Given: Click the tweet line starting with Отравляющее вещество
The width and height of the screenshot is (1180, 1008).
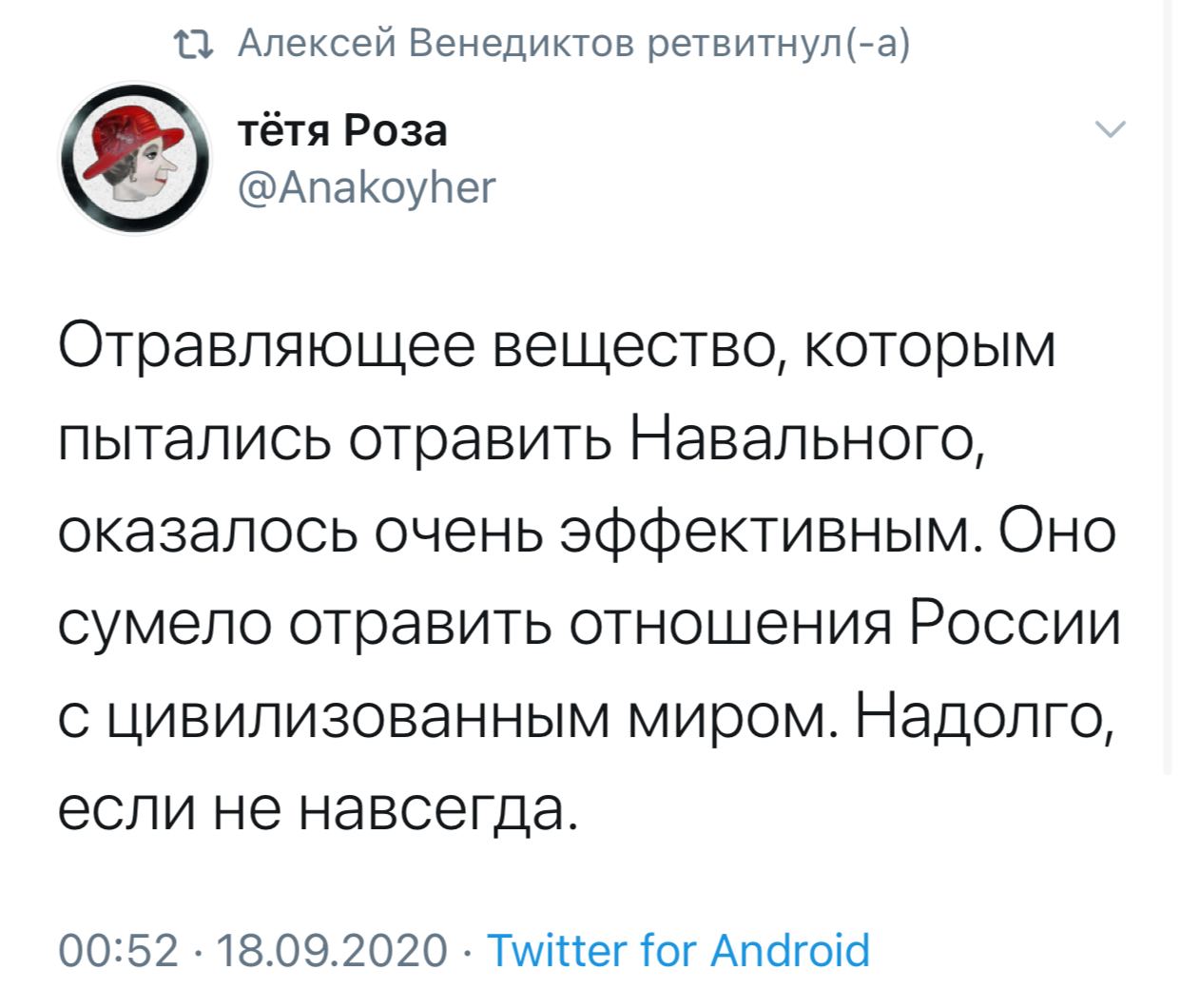Looking at the screenshot, I should tap(557, 349).
